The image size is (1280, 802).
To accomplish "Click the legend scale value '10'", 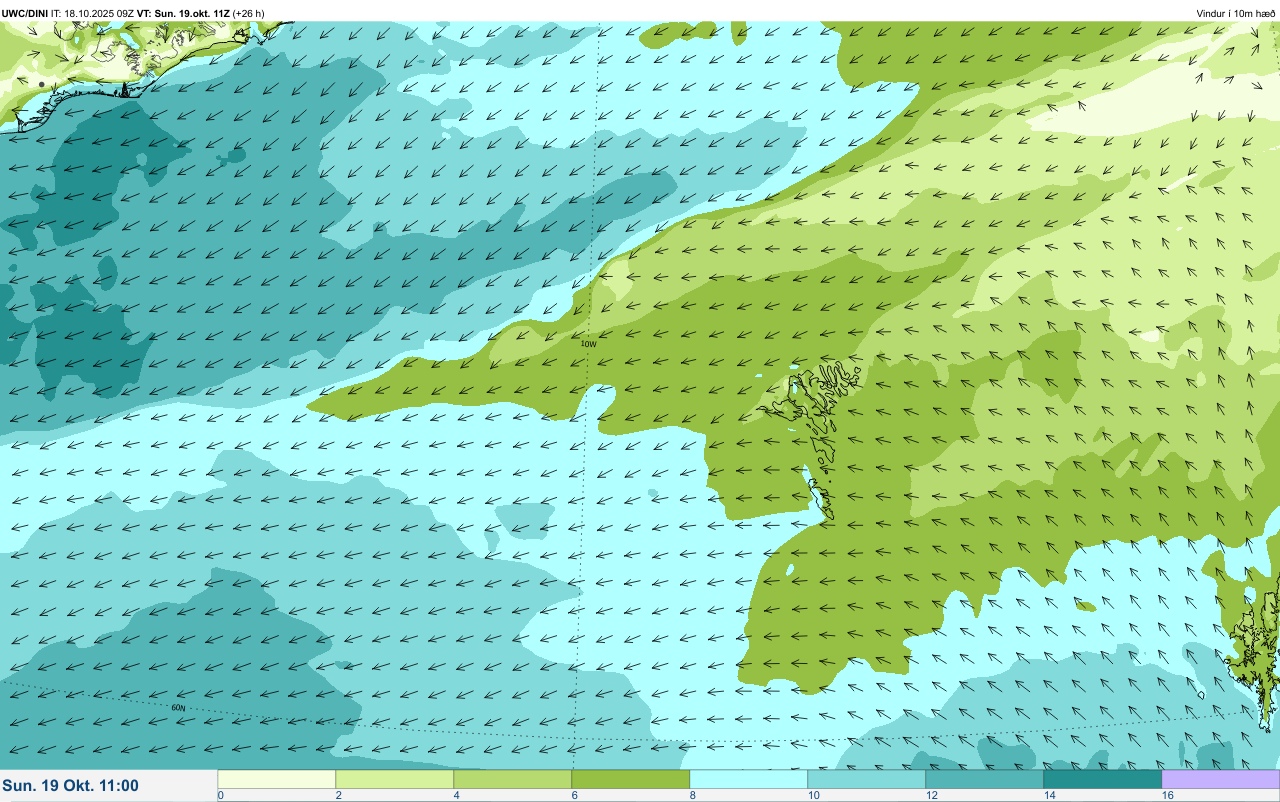I will coord(814,795).
